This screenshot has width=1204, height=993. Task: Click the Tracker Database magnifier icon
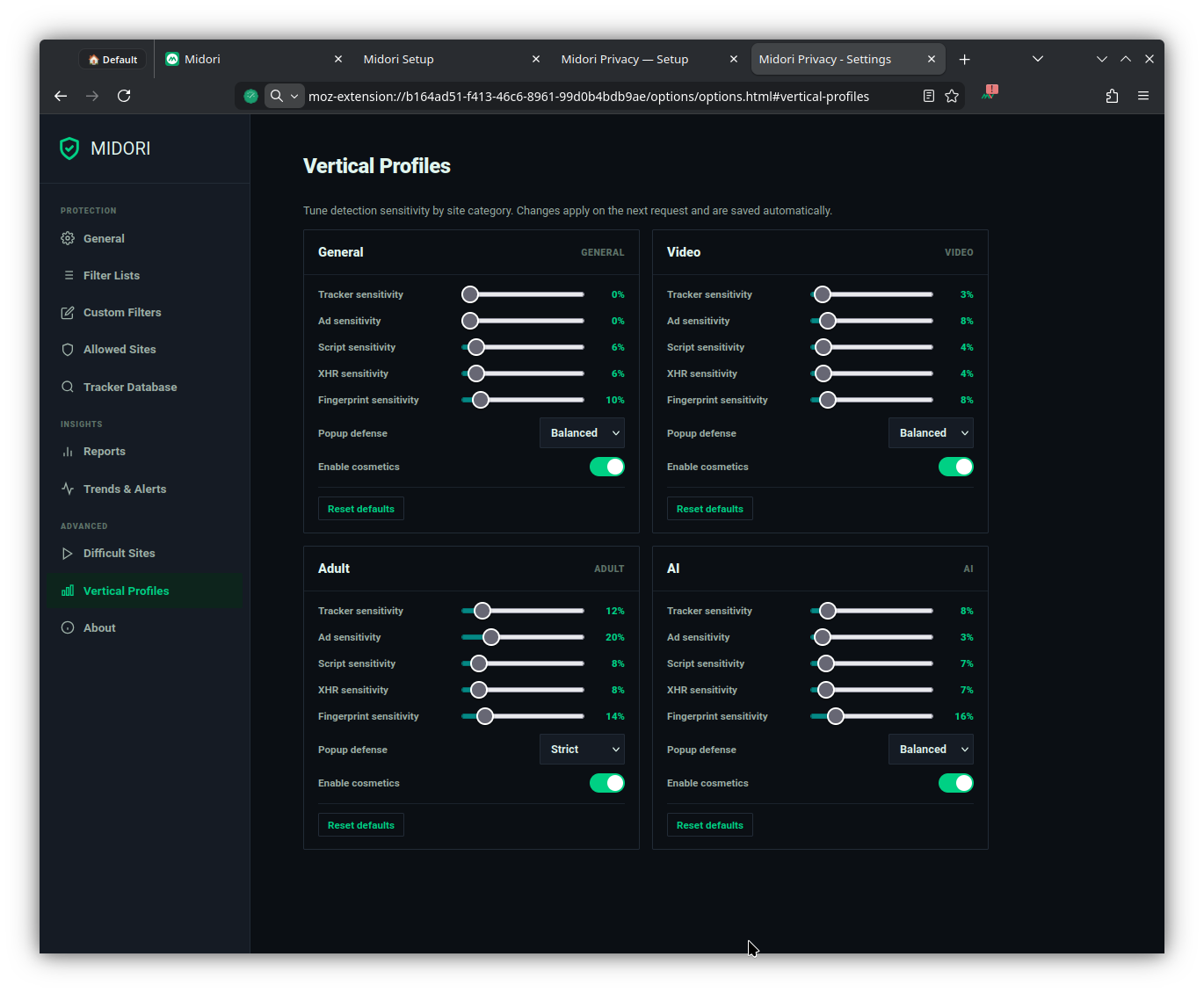[68, 387]
